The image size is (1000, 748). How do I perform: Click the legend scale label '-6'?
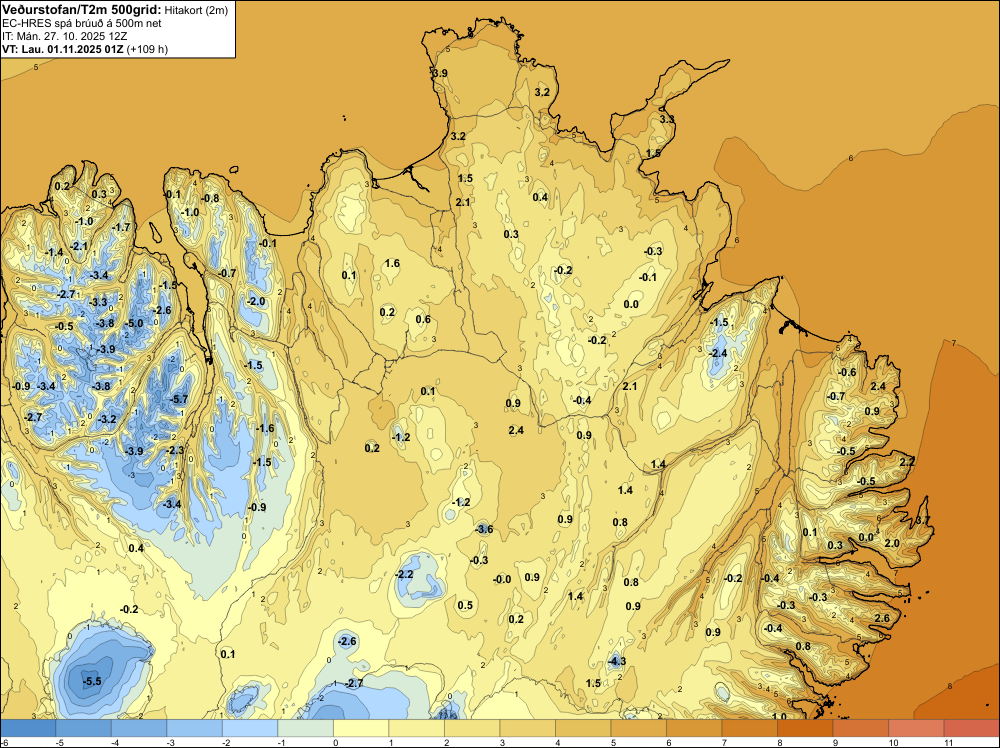click(x=4, y=742)
